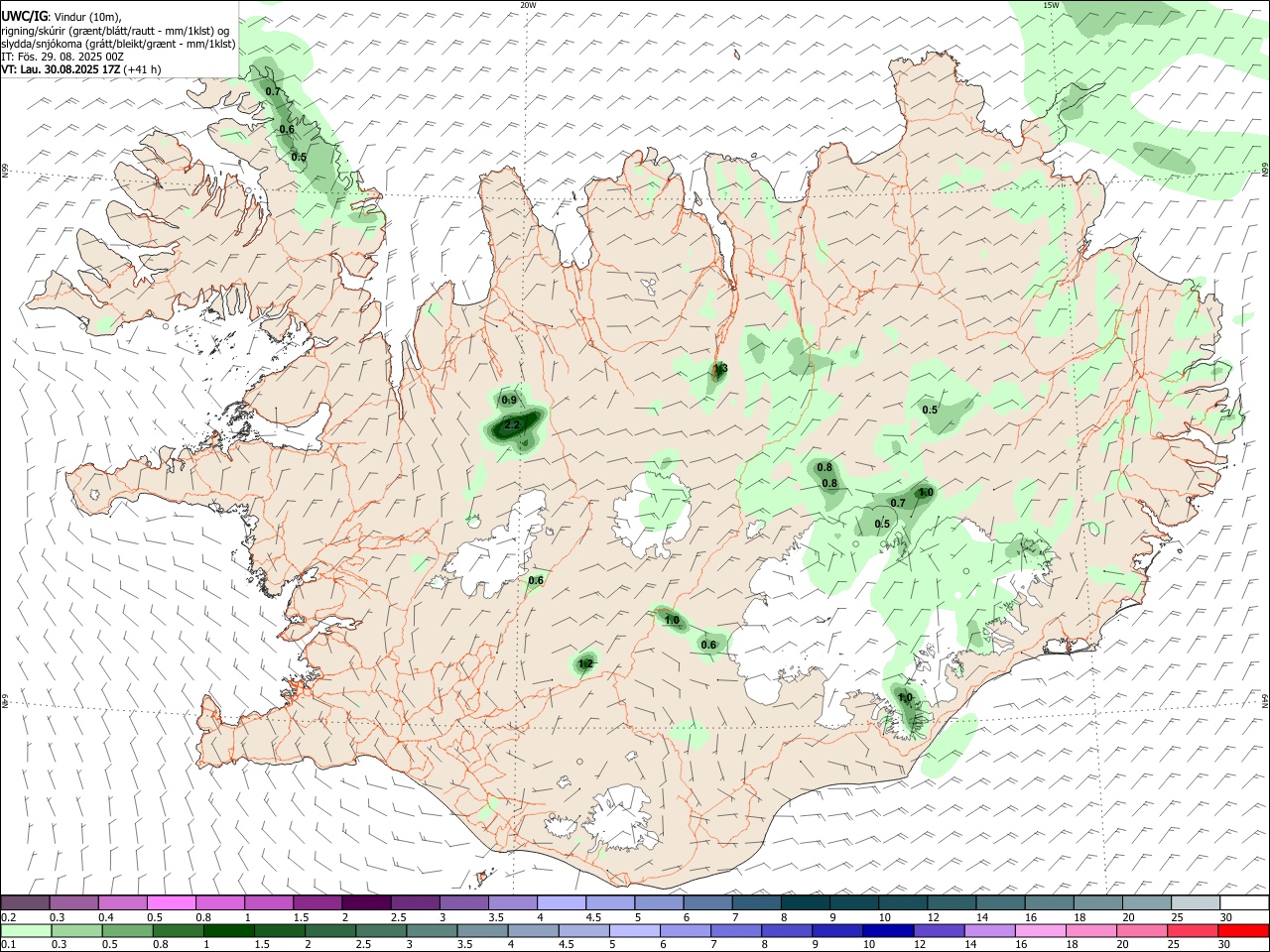The image size is (1270, 952).
Task: Select the 'VT: Lau. 30.08.2025 17Z (+41 h)' line
Action: pos(80,69)
